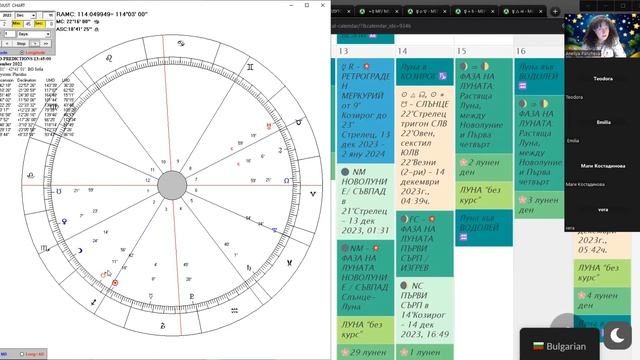The width and height of the screenshot is (640, 360).
Task: Click the Uranus glyph in upper right
Action: click(269, 126)
